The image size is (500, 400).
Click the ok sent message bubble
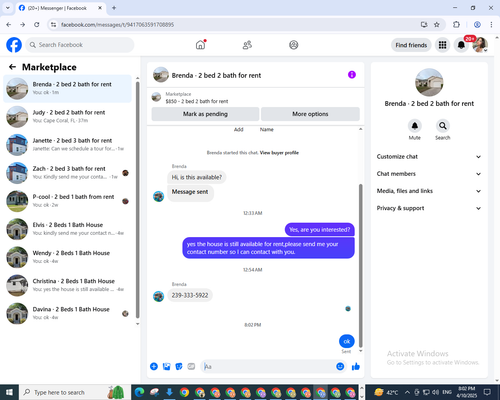tap(347, 341)
